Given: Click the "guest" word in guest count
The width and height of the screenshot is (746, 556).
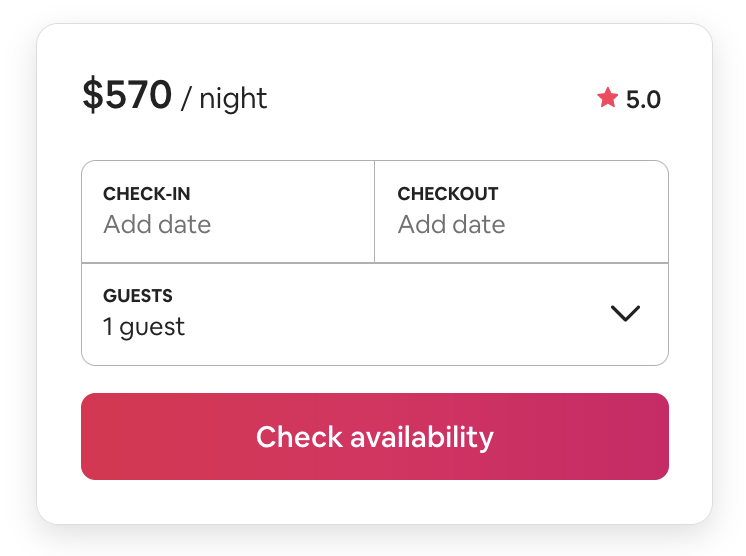Looking at the screenshot, I should point(152,327).
